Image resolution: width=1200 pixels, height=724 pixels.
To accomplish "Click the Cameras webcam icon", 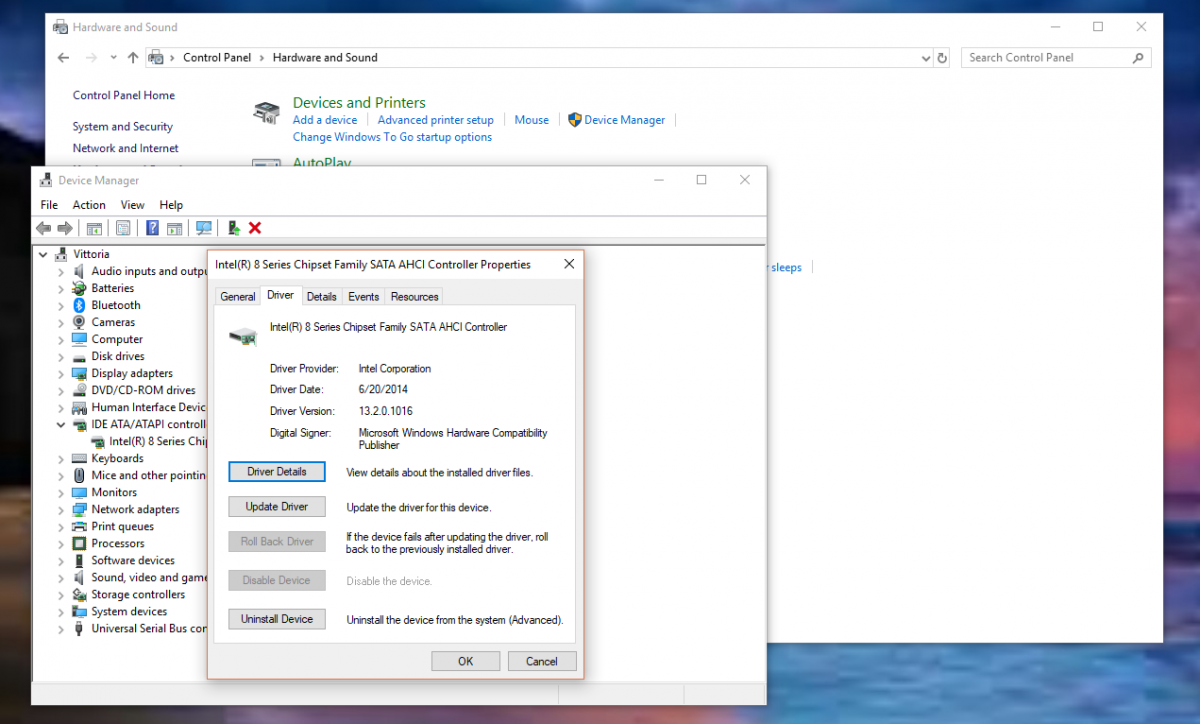I will 80,322.
